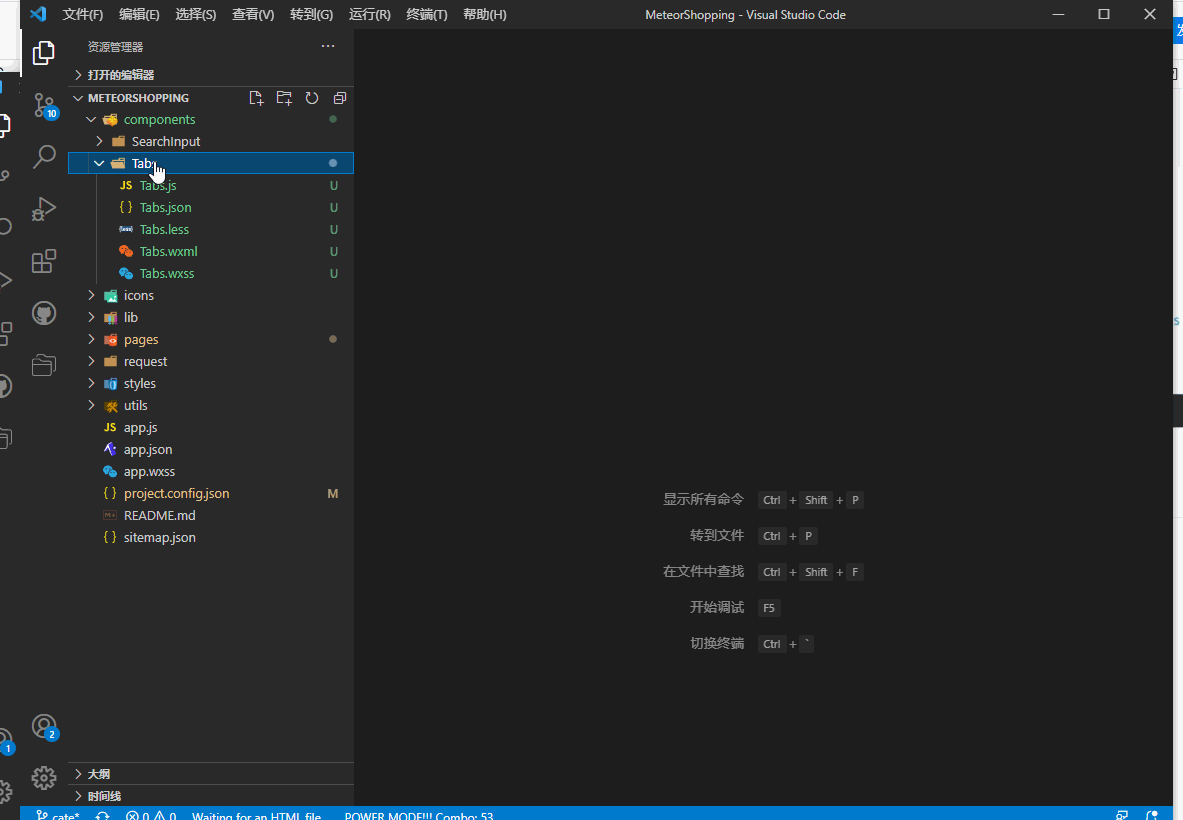Collapse all folders in explorer
Screen dimensions: 1183x820
[x=340, y=98]
